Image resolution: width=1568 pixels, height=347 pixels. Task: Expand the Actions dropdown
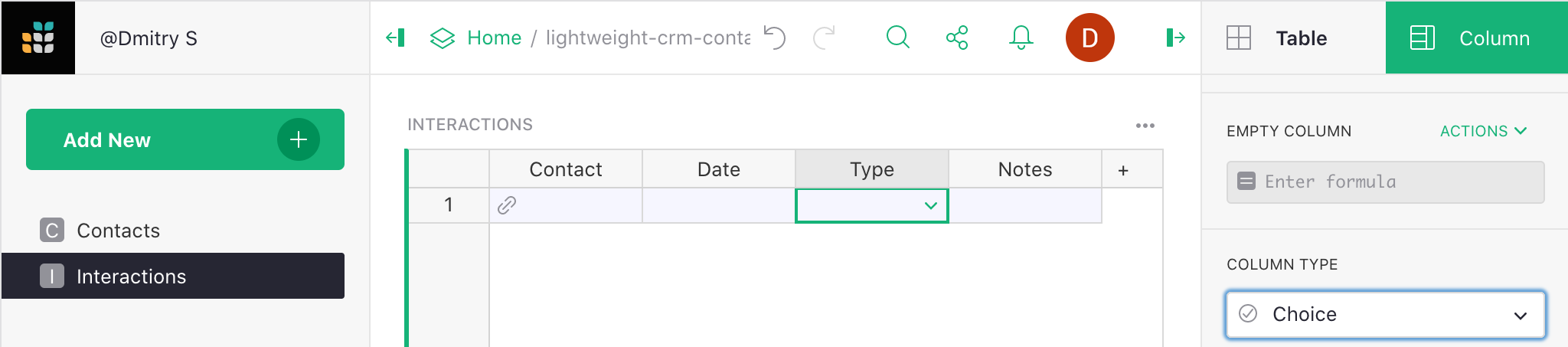point(1483,131)
